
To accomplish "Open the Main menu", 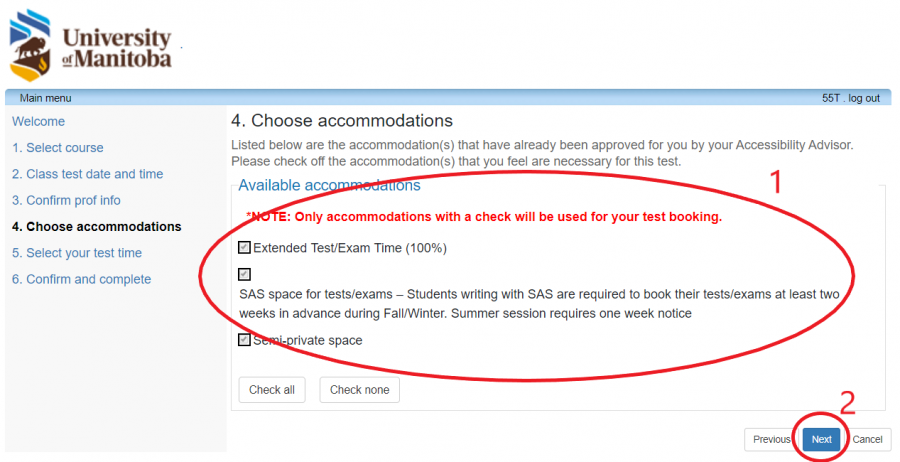I will (x=45, y=98).
